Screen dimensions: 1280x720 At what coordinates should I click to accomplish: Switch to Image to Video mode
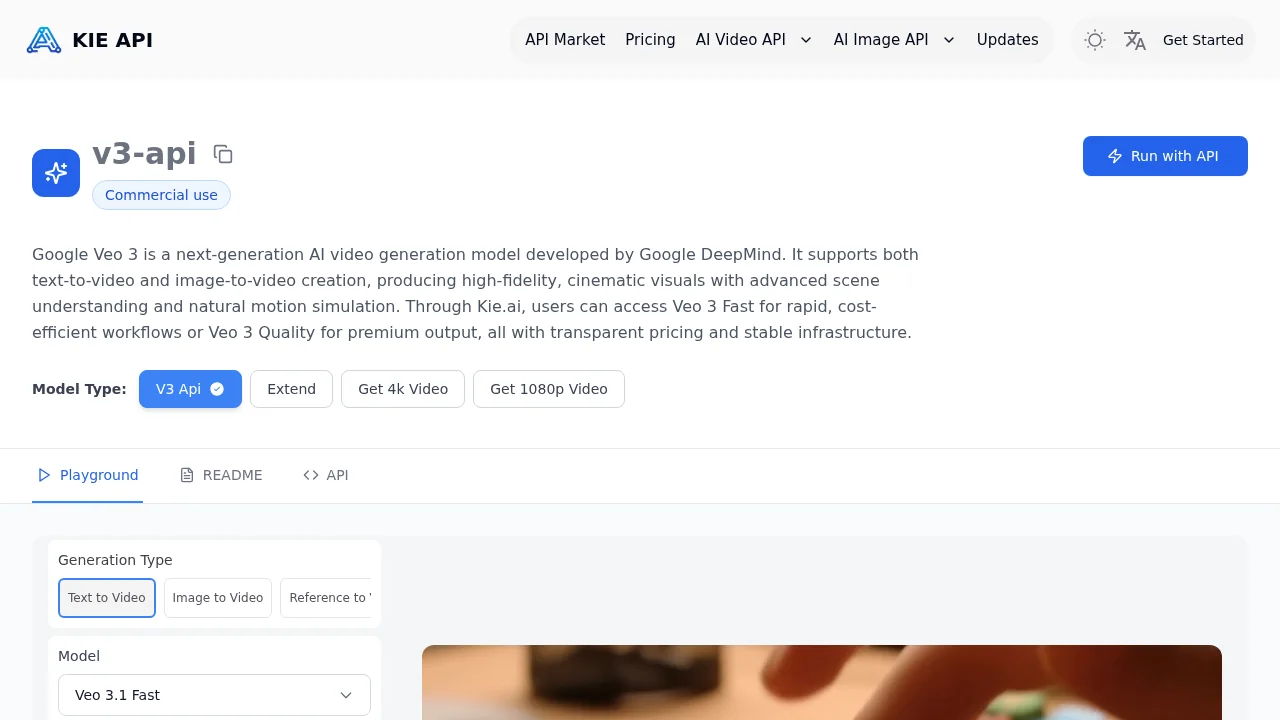pyautogui.click(x=217, y=598)
